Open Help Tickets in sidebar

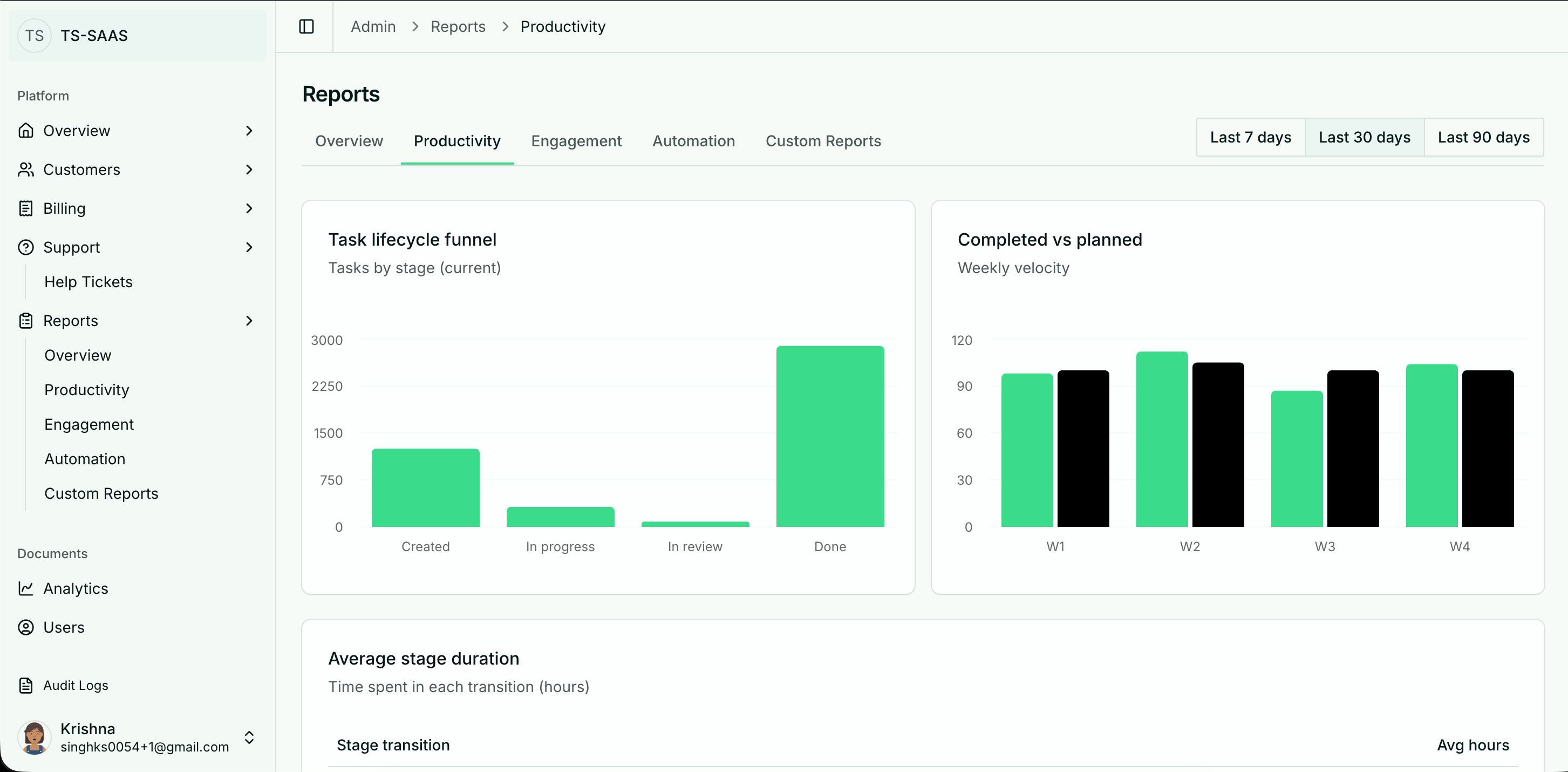pyautogui.click(x=88, y=282)
